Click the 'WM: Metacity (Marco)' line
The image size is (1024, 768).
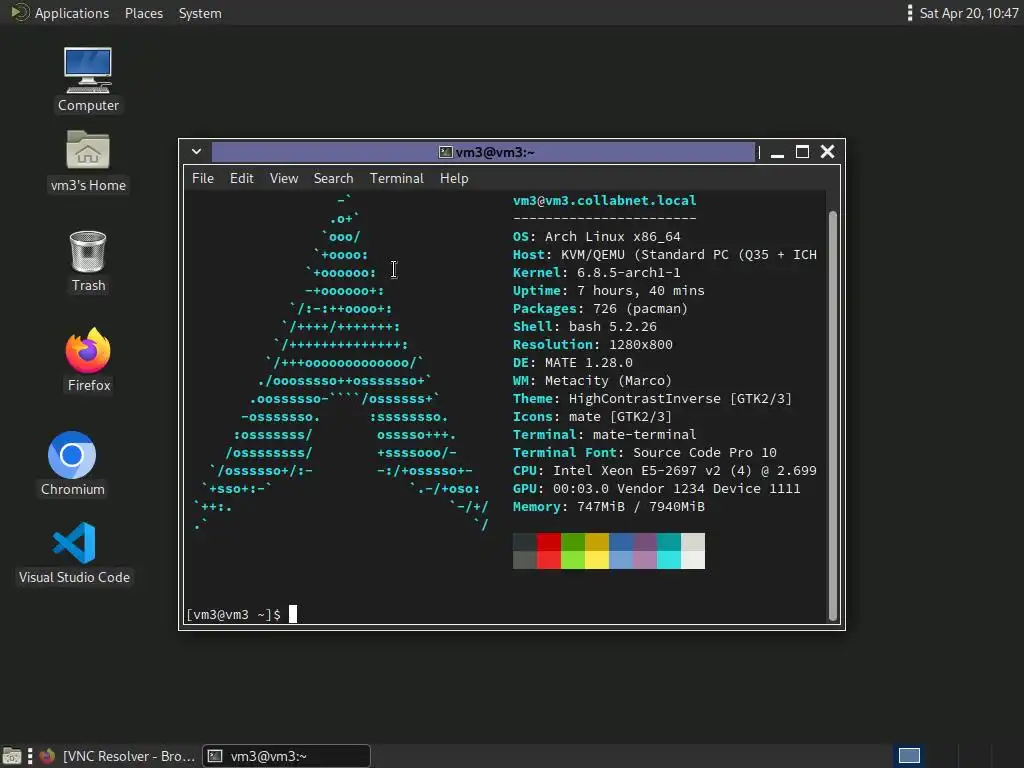click(592, 380)
